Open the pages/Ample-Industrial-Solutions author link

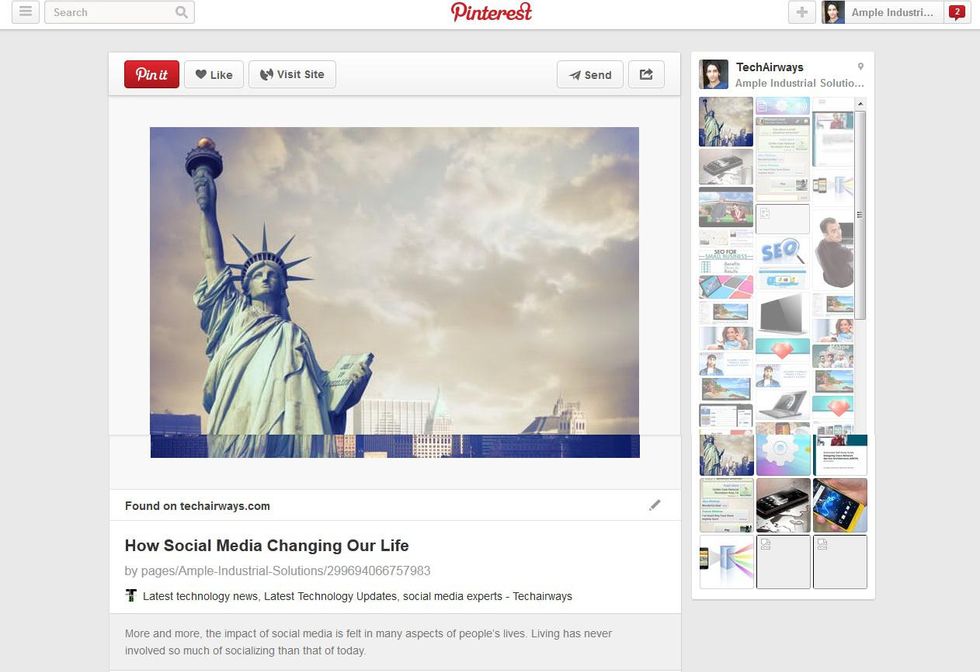click(x=277, y=571)
